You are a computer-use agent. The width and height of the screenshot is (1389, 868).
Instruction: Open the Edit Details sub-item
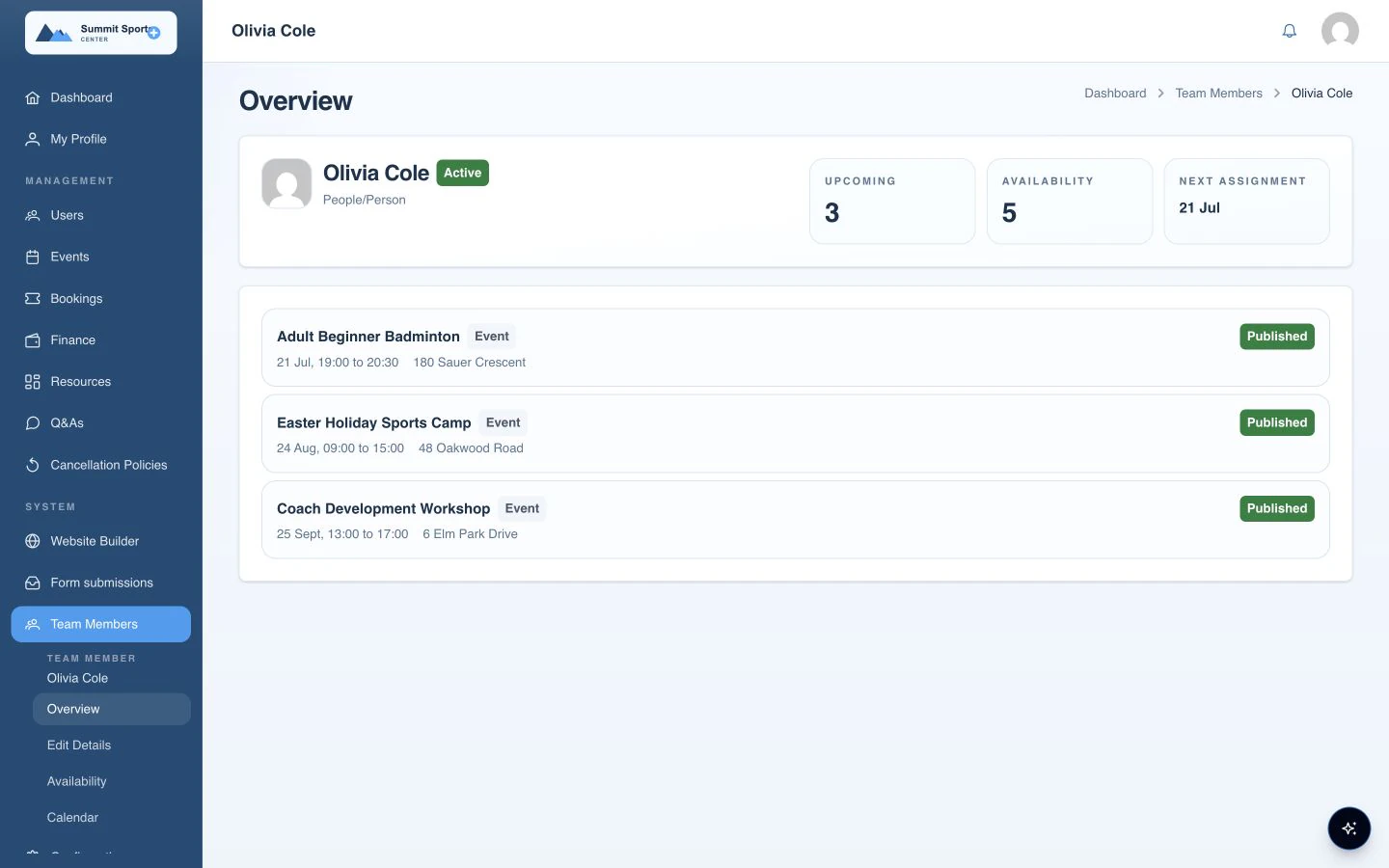[112, 745]
